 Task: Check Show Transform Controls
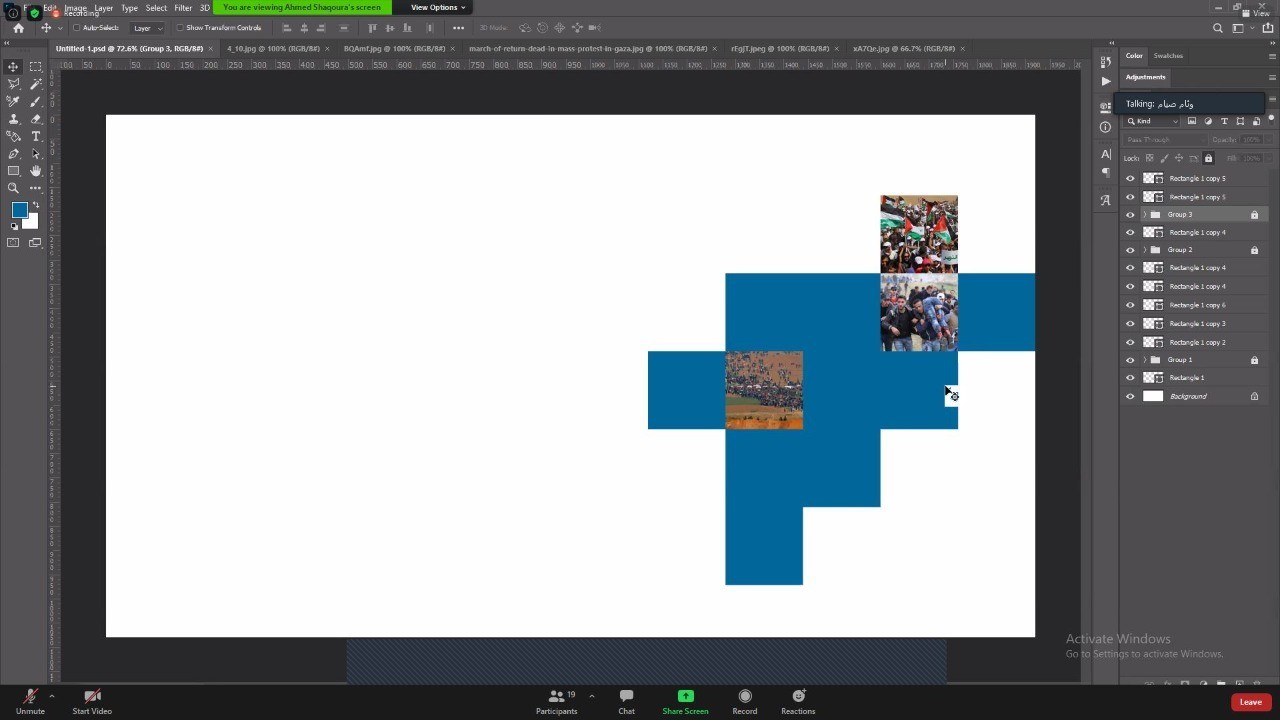(x=180, y=28)
